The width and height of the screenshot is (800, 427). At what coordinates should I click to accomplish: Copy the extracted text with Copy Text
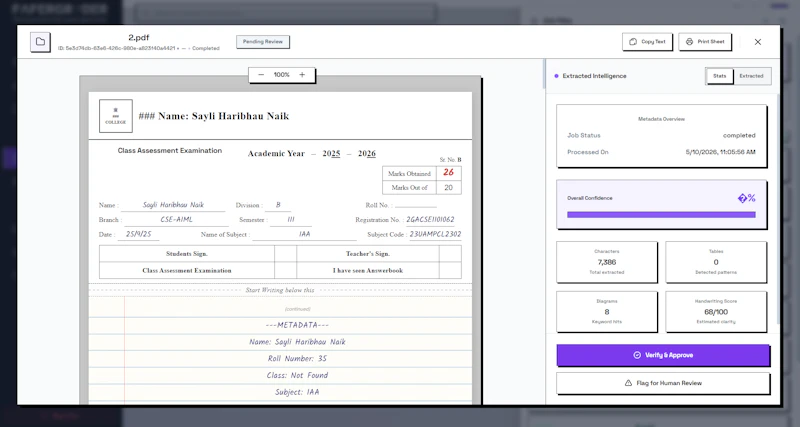(647, 42)
